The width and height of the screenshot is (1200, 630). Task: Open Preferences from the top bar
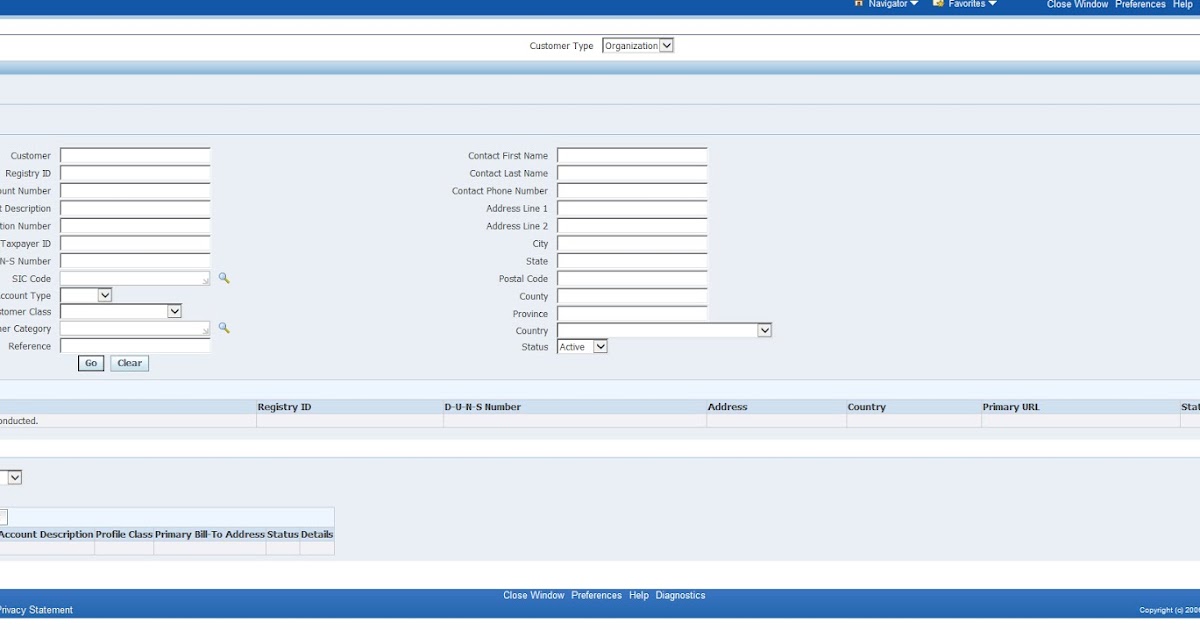[1140, 4]
